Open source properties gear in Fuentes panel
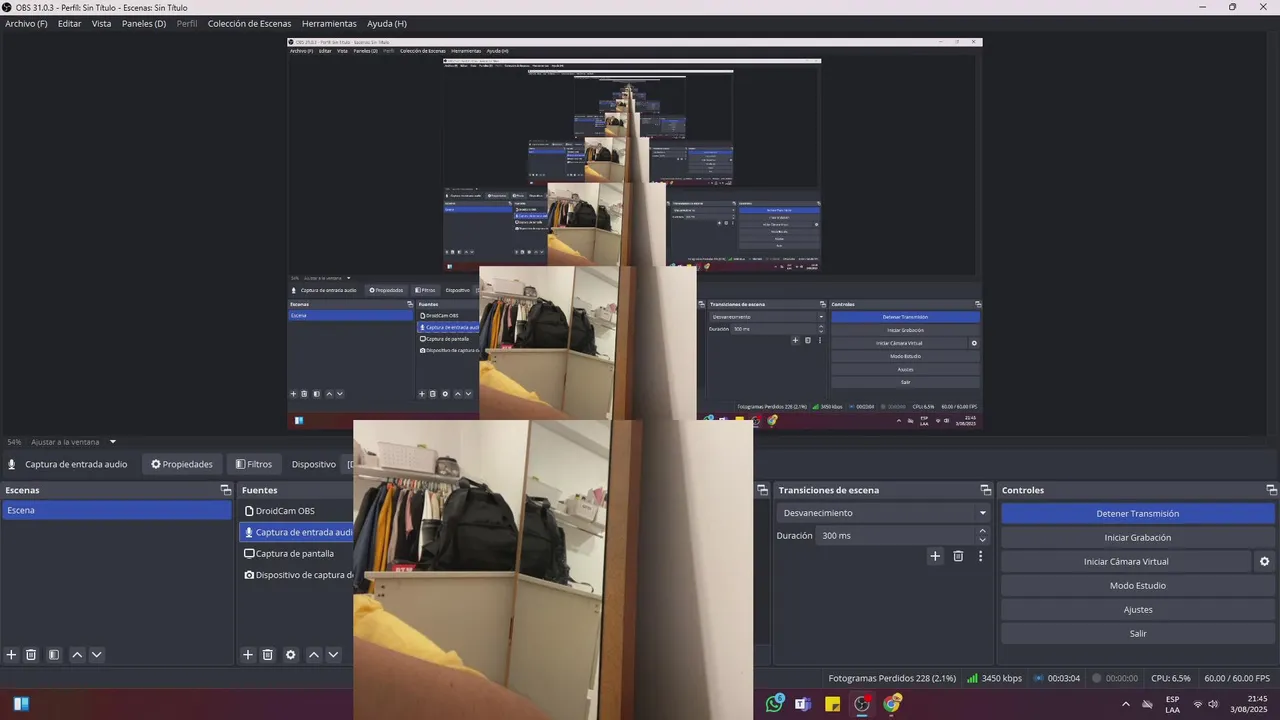Image resolution: width=1280 pixels, height=720 pixels. 291,655
